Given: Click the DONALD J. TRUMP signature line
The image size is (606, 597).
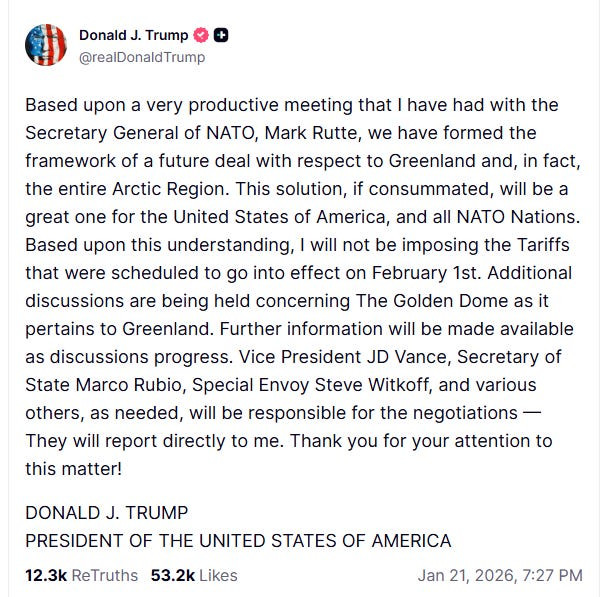Looking at the screenshot, I should [x=106, y=513].
